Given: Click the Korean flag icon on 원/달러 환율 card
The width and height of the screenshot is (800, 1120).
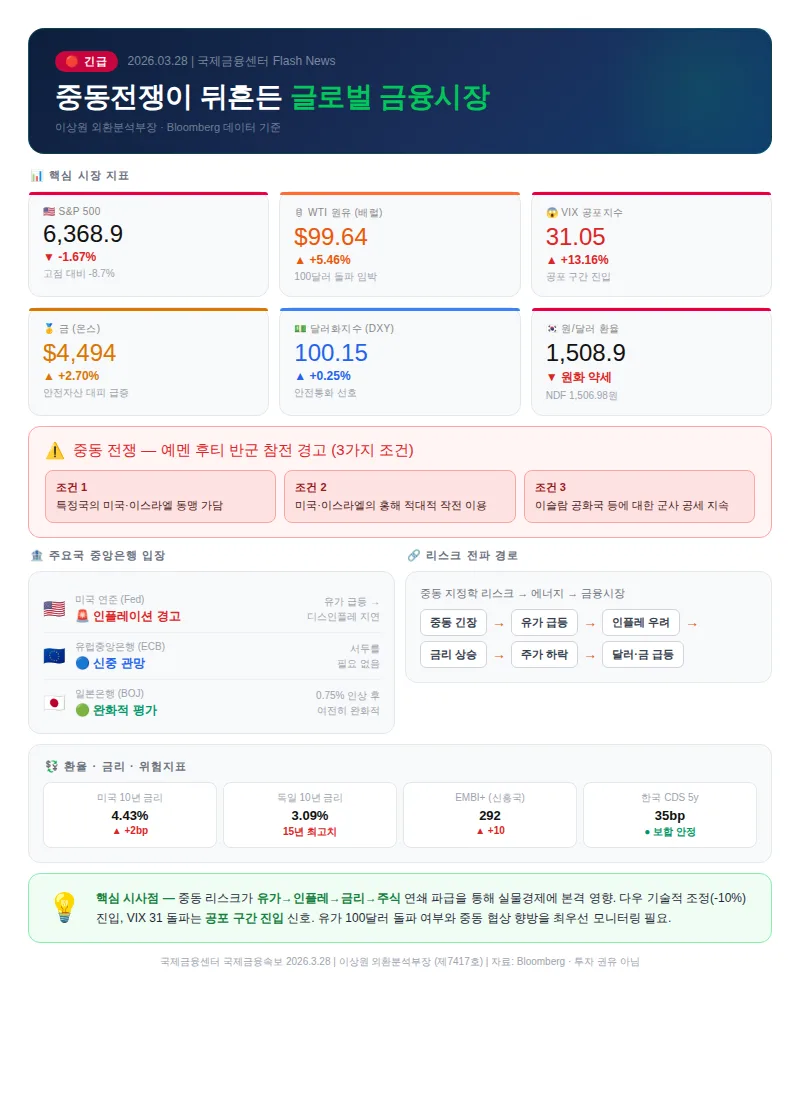Looking at the screenshot, I should coord(551,329).
